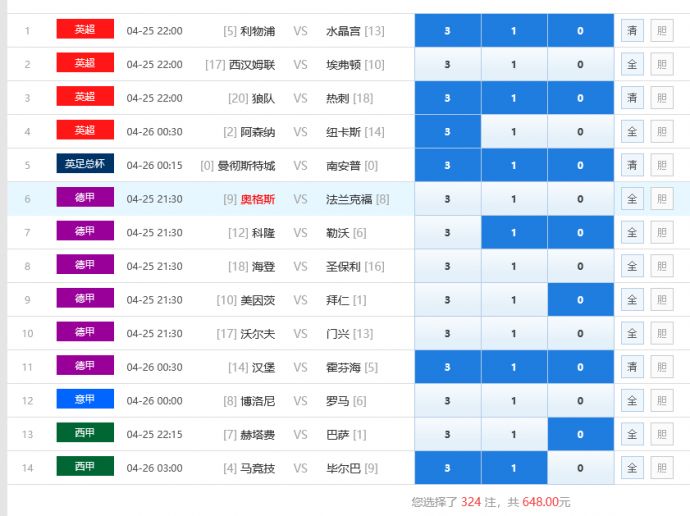This screenshot has height=516, width=690.
Task: Click the red 英超 league tag in row 1
Action: pos(85,30)
